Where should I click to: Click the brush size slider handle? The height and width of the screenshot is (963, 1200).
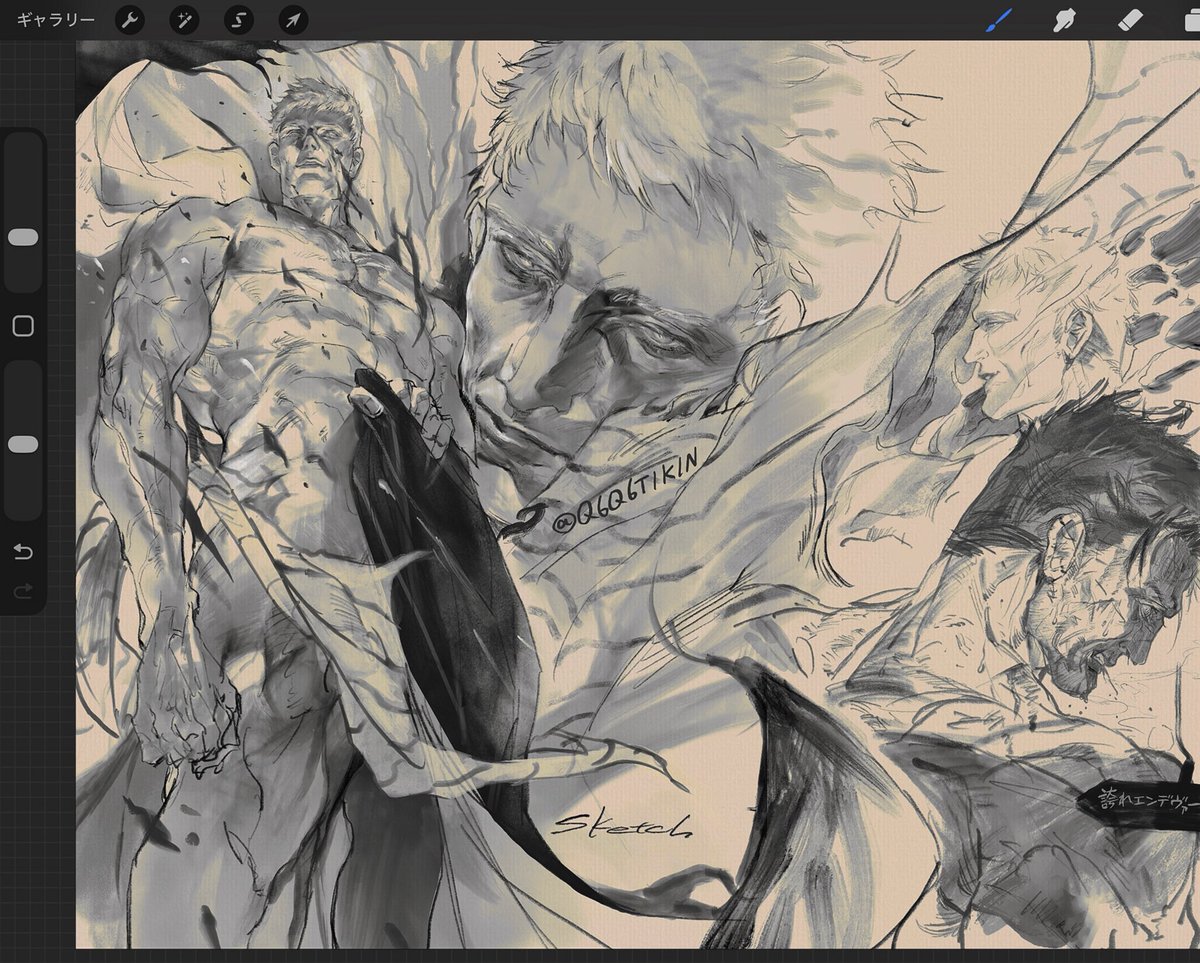pyautogui.click(x=22, y=237)
